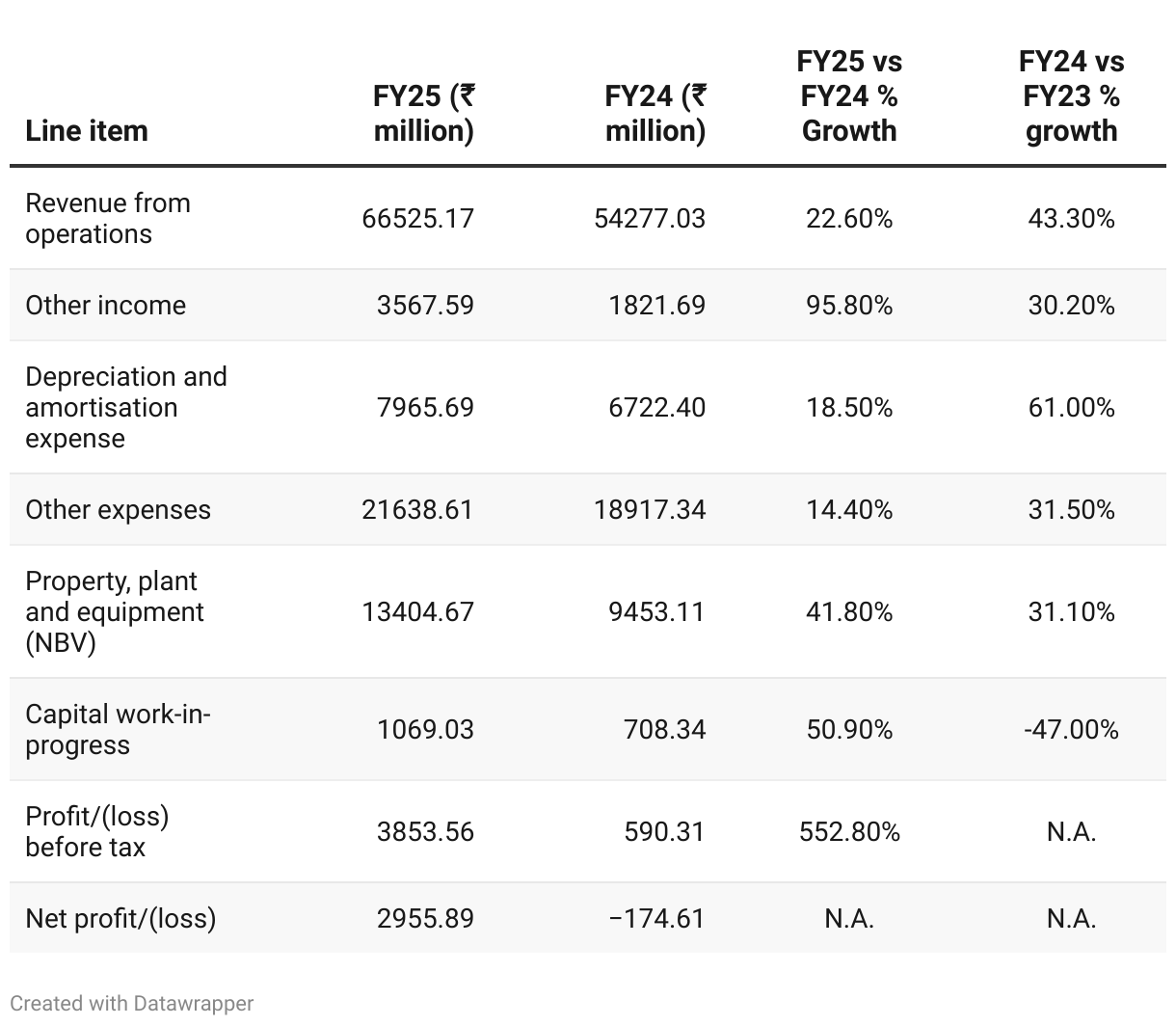1176x1026 pixels.
Task: Click the FY25 other income value 3567.59
Action: 425,306
